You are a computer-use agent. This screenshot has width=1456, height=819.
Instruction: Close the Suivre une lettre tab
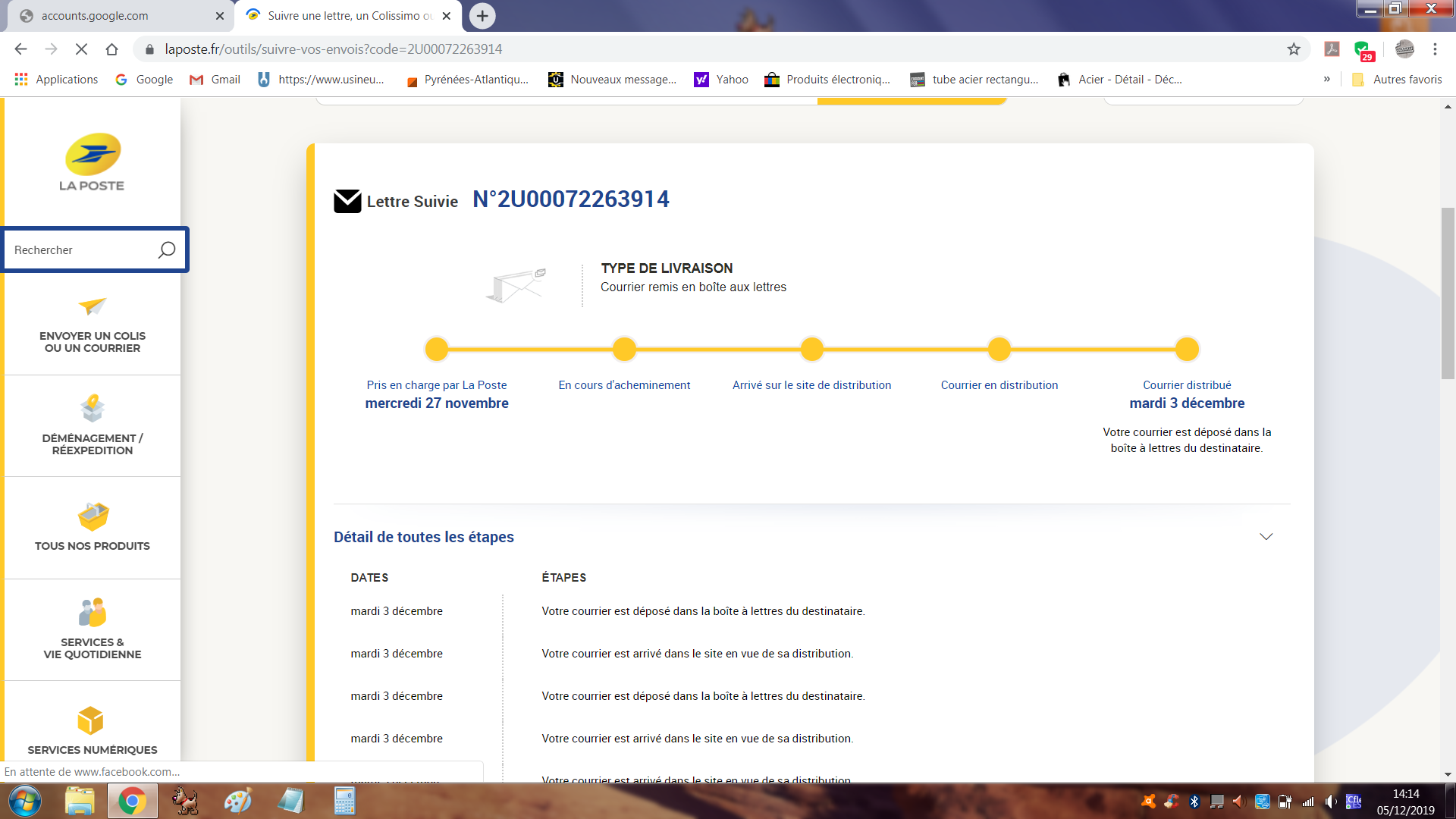tap(447, 16)
